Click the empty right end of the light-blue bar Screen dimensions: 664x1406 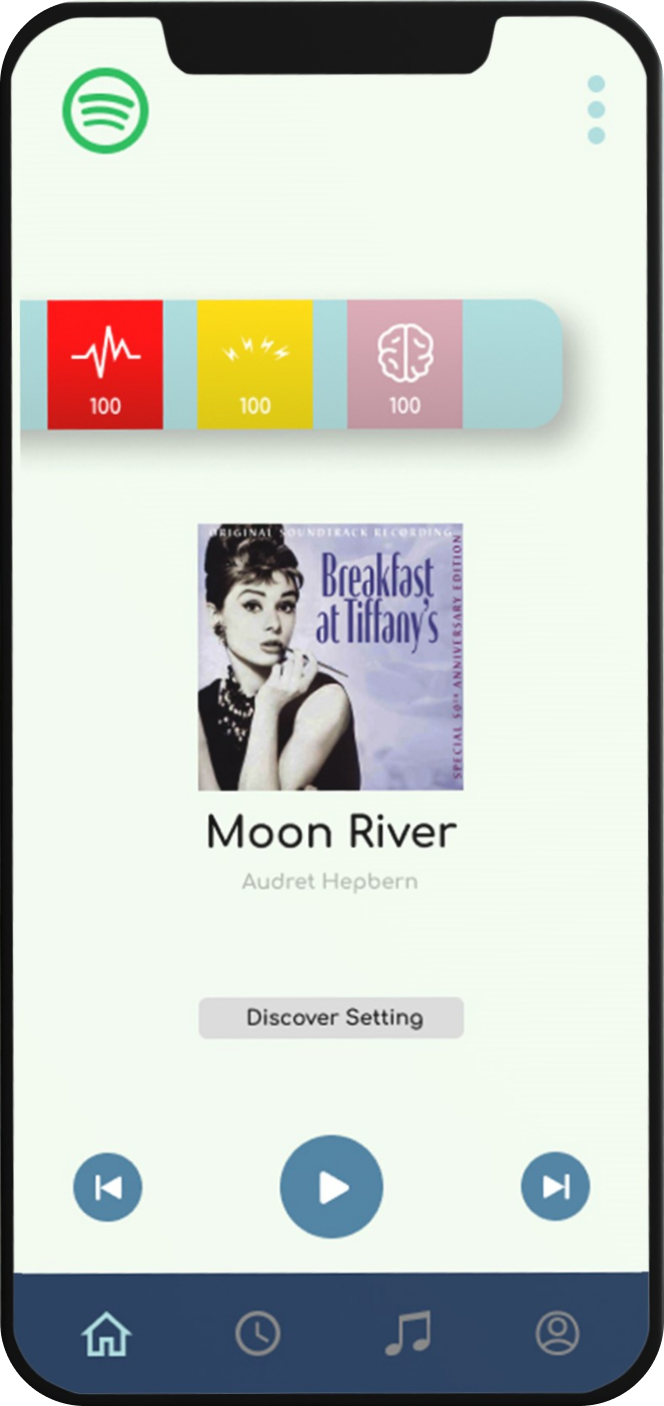512,364
